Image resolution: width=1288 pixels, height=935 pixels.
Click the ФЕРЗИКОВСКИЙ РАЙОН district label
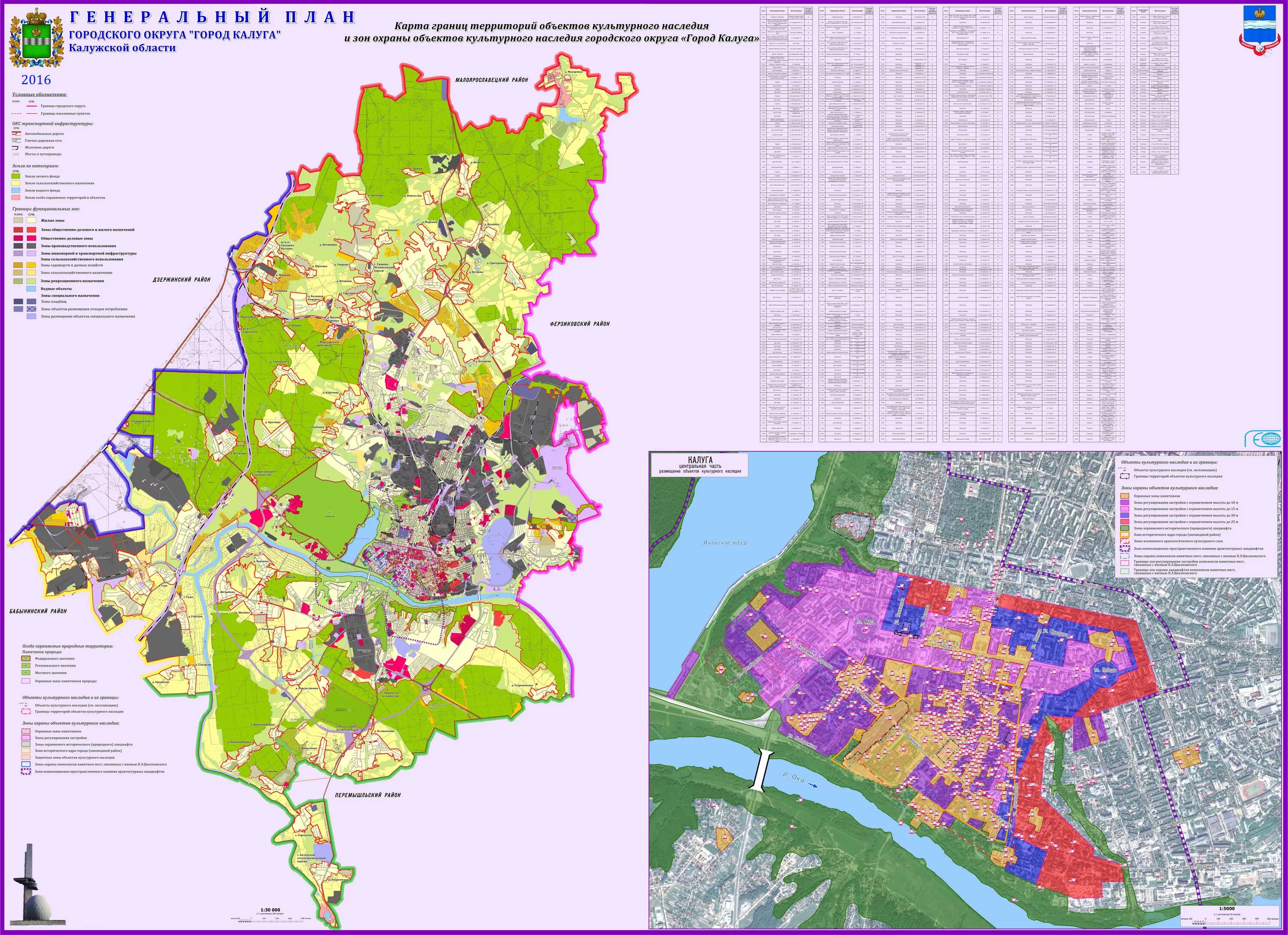point(580,324)
